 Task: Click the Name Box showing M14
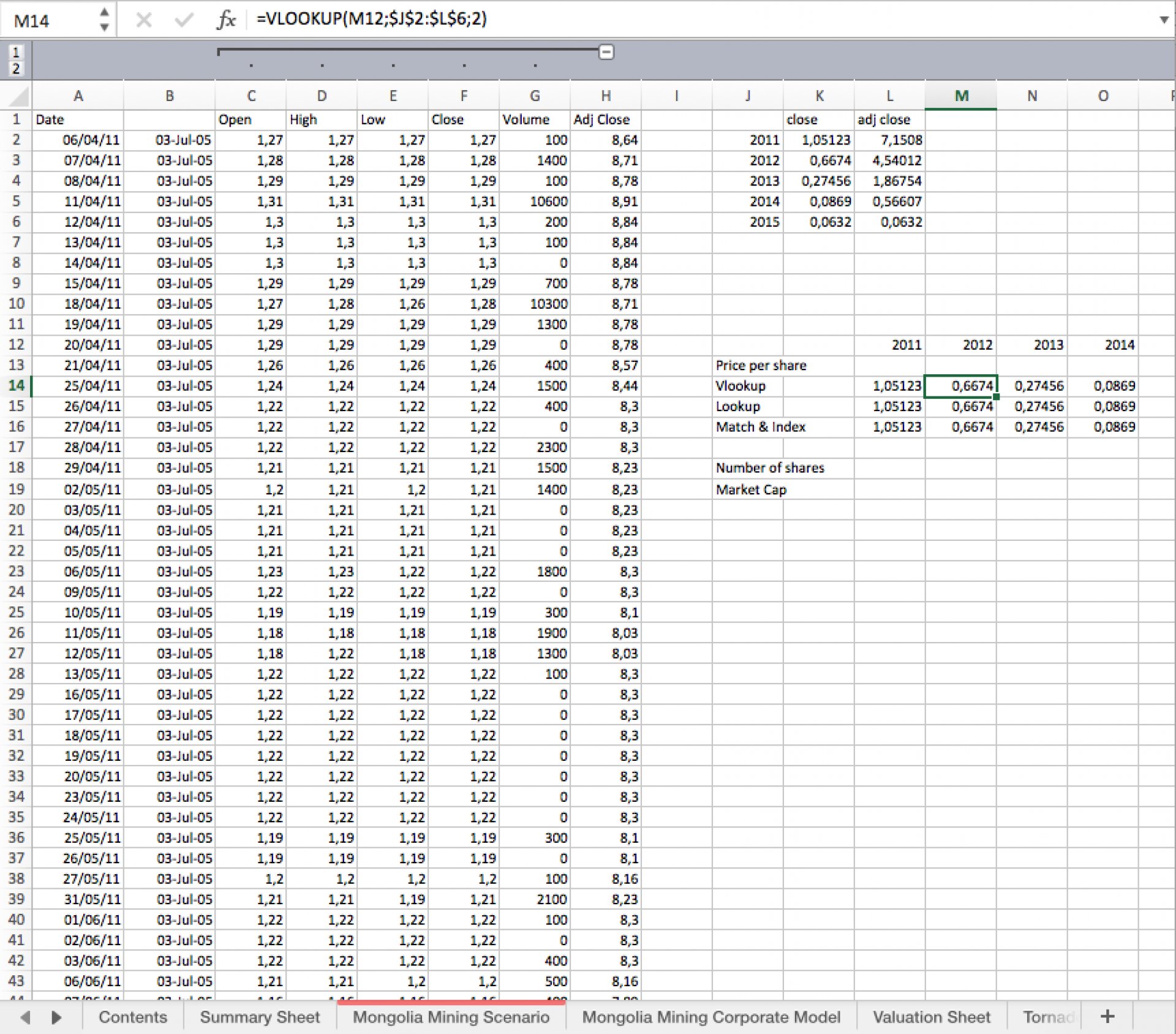point(49,20)
